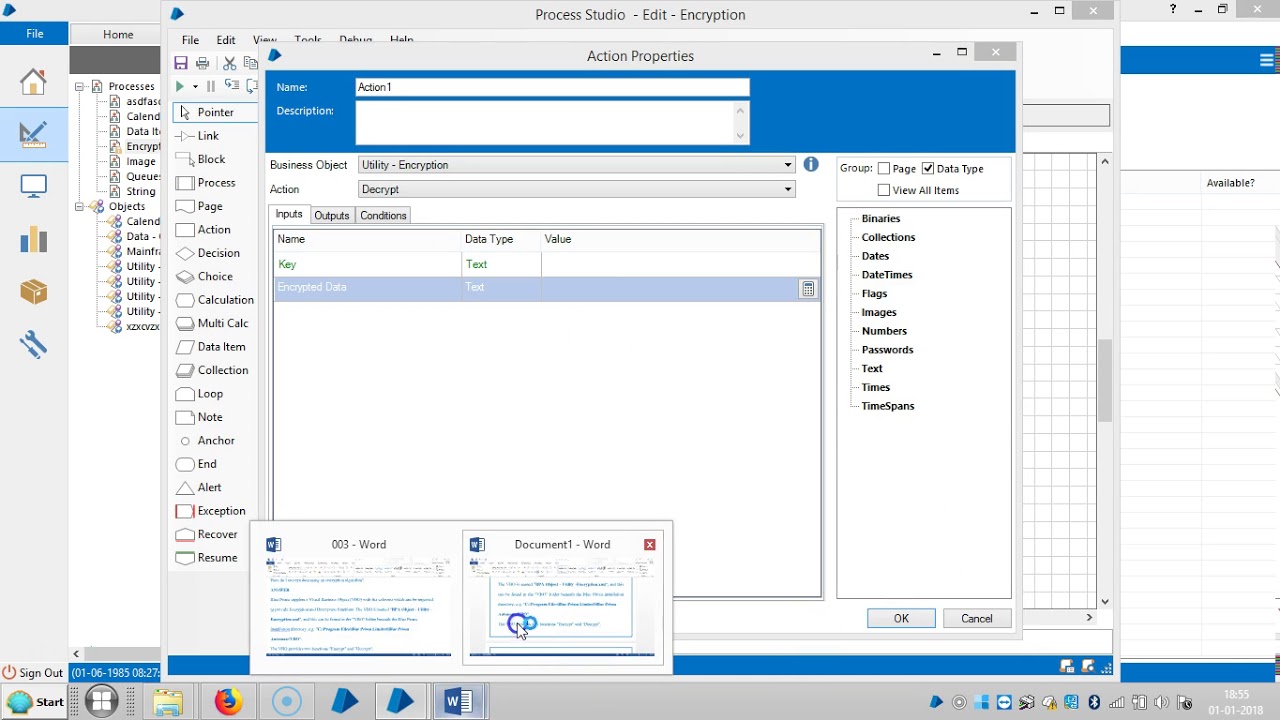Open the File menu in Process Studio
This screenshot has height=720, width=1280.
click(x=190, y=40)
